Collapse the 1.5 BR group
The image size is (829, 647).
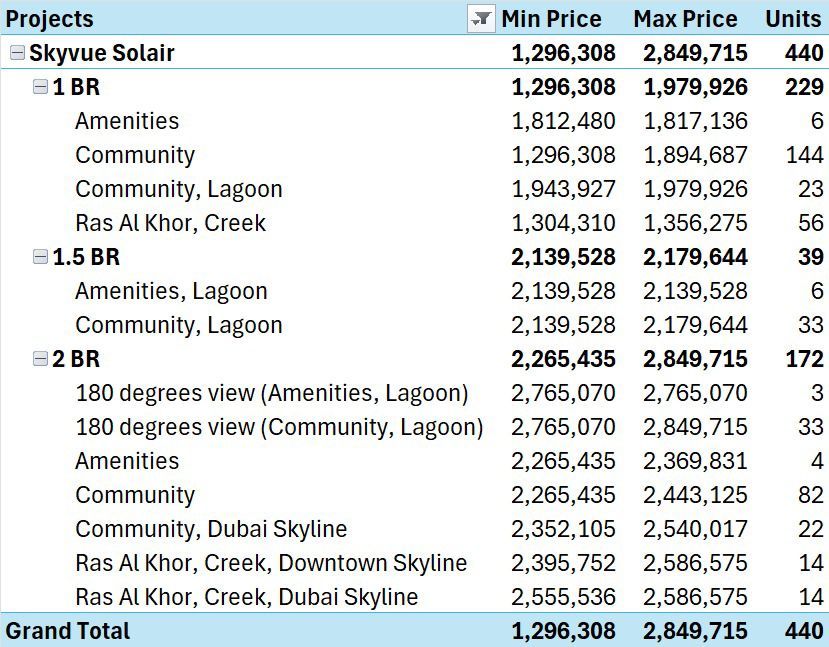point(40,257)
